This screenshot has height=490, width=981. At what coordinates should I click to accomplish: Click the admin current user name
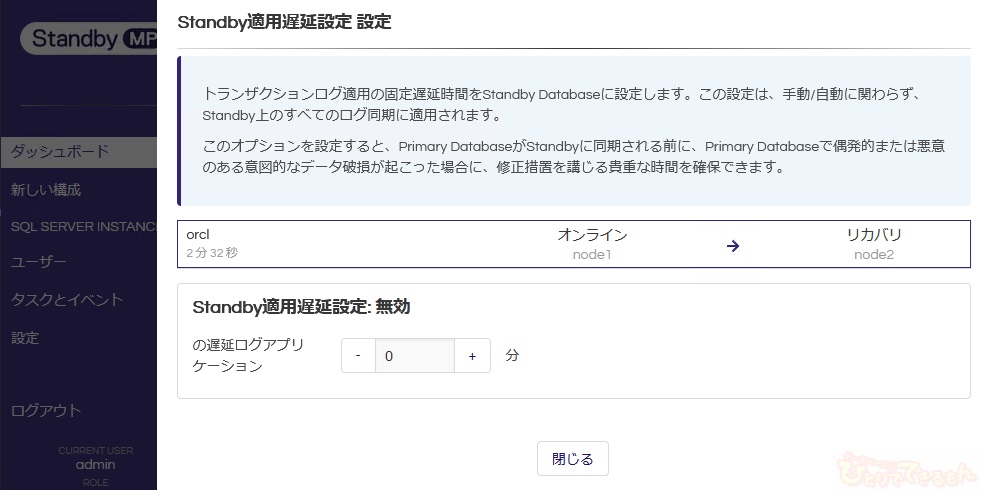click(95, 464)
